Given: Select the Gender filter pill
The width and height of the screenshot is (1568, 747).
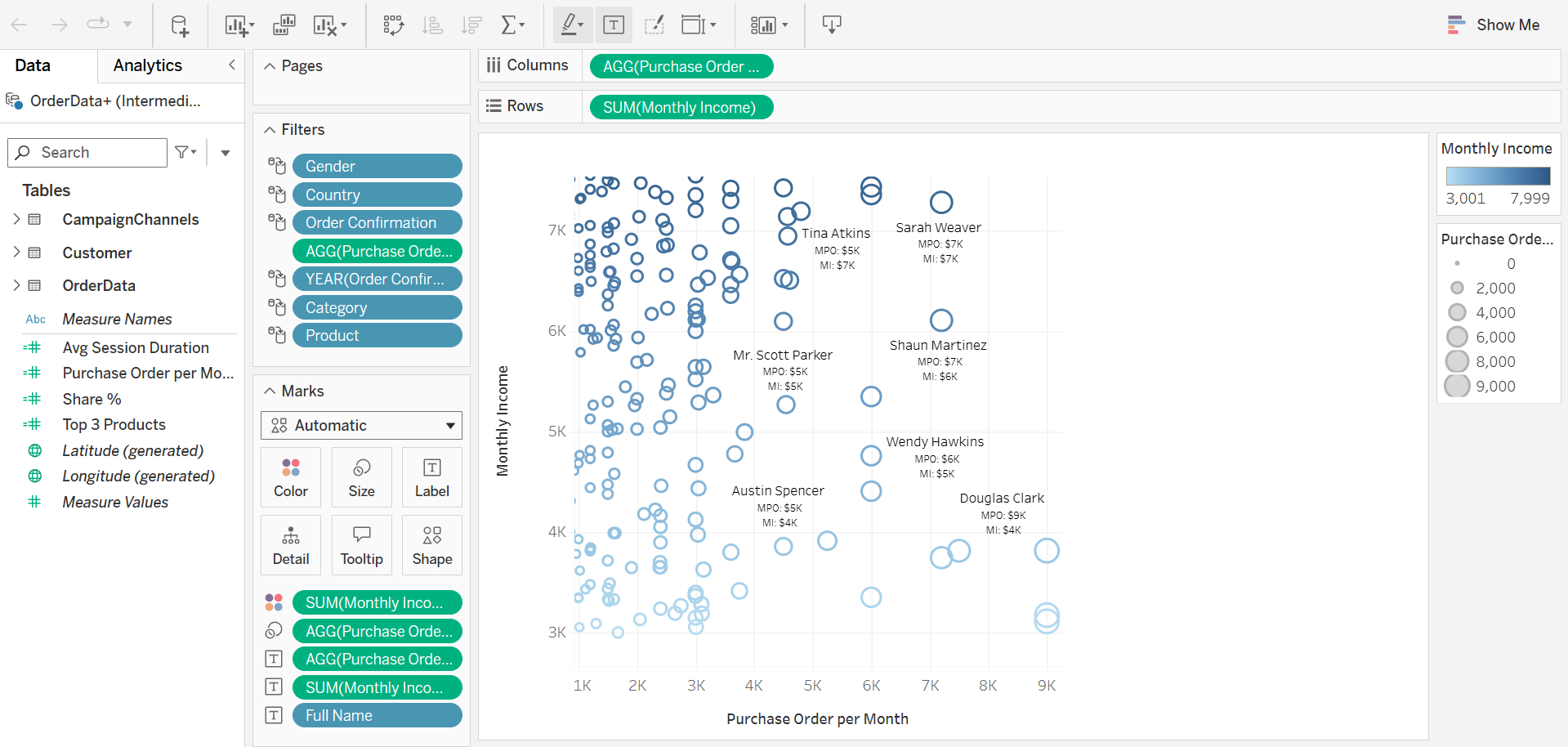Looking at the screenshot, I should click(377, 166).
